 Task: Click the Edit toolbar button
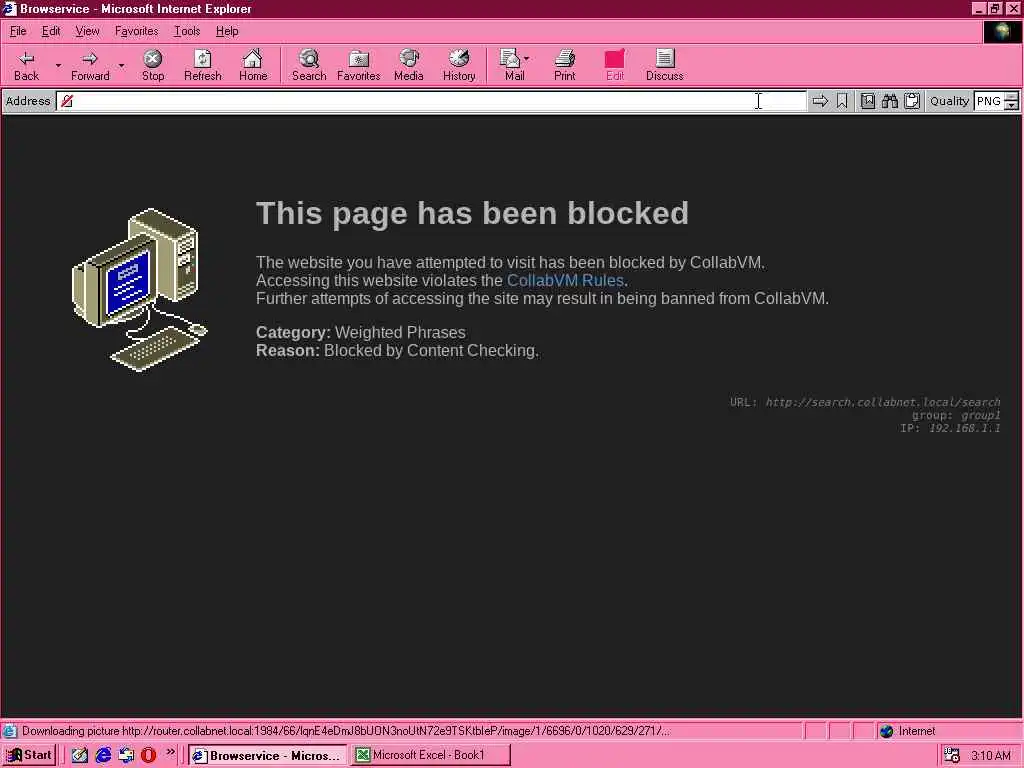pos(615,65)
